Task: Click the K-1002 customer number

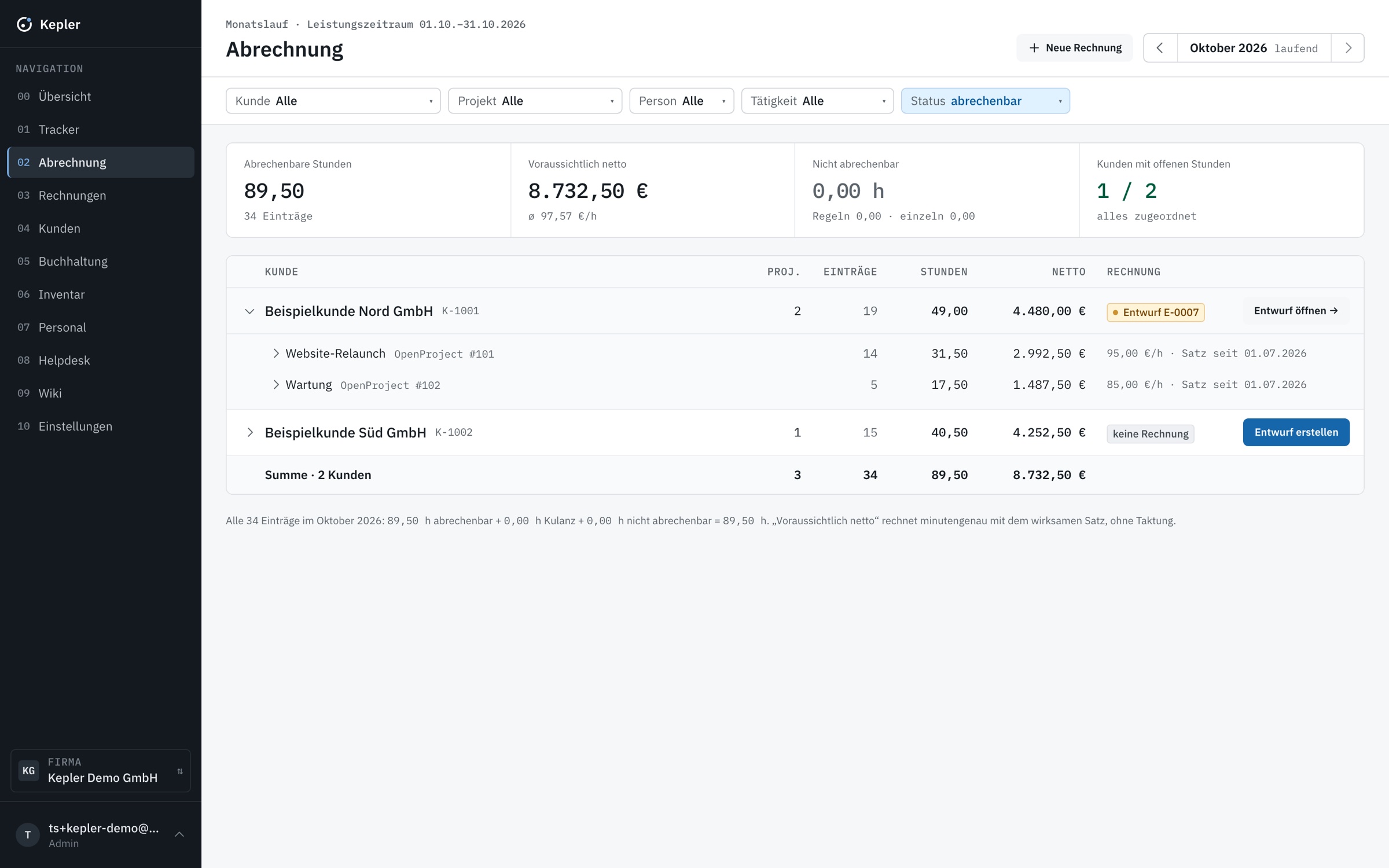Action: [x=454, y=432]
